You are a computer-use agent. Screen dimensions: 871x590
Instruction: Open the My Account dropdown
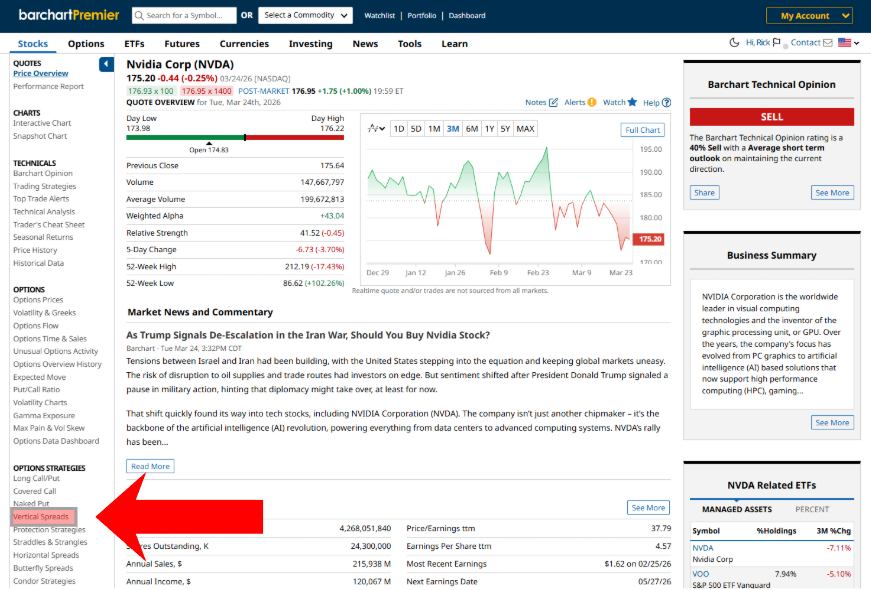(809, 16)
